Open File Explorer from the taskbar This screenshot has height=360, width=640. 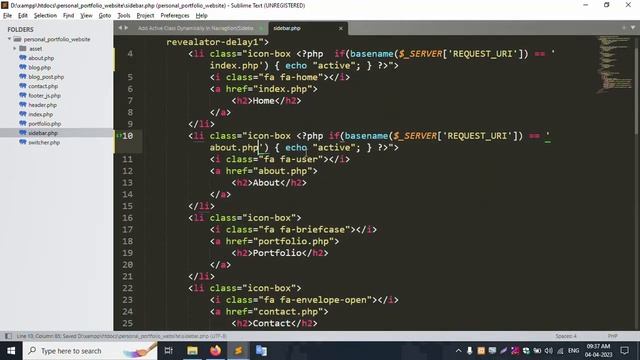(x=192, y=351)
